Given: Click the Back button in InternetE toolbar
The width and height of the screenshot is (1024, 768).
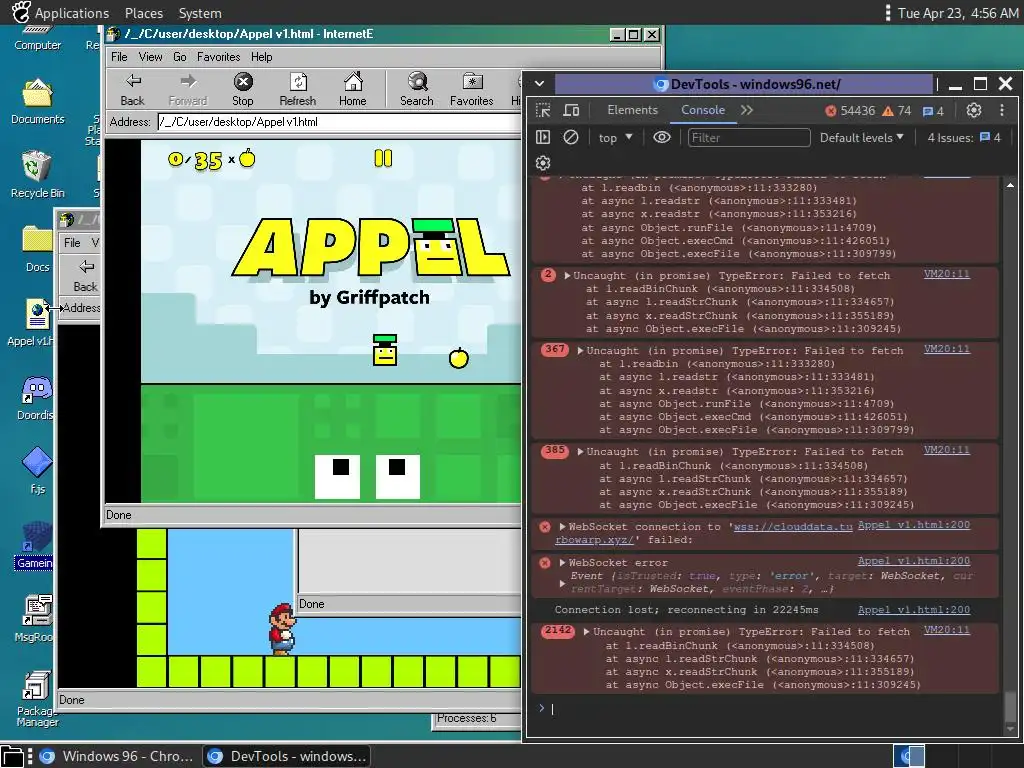Looking at the screenshot, I should click(x=133, y=89).
